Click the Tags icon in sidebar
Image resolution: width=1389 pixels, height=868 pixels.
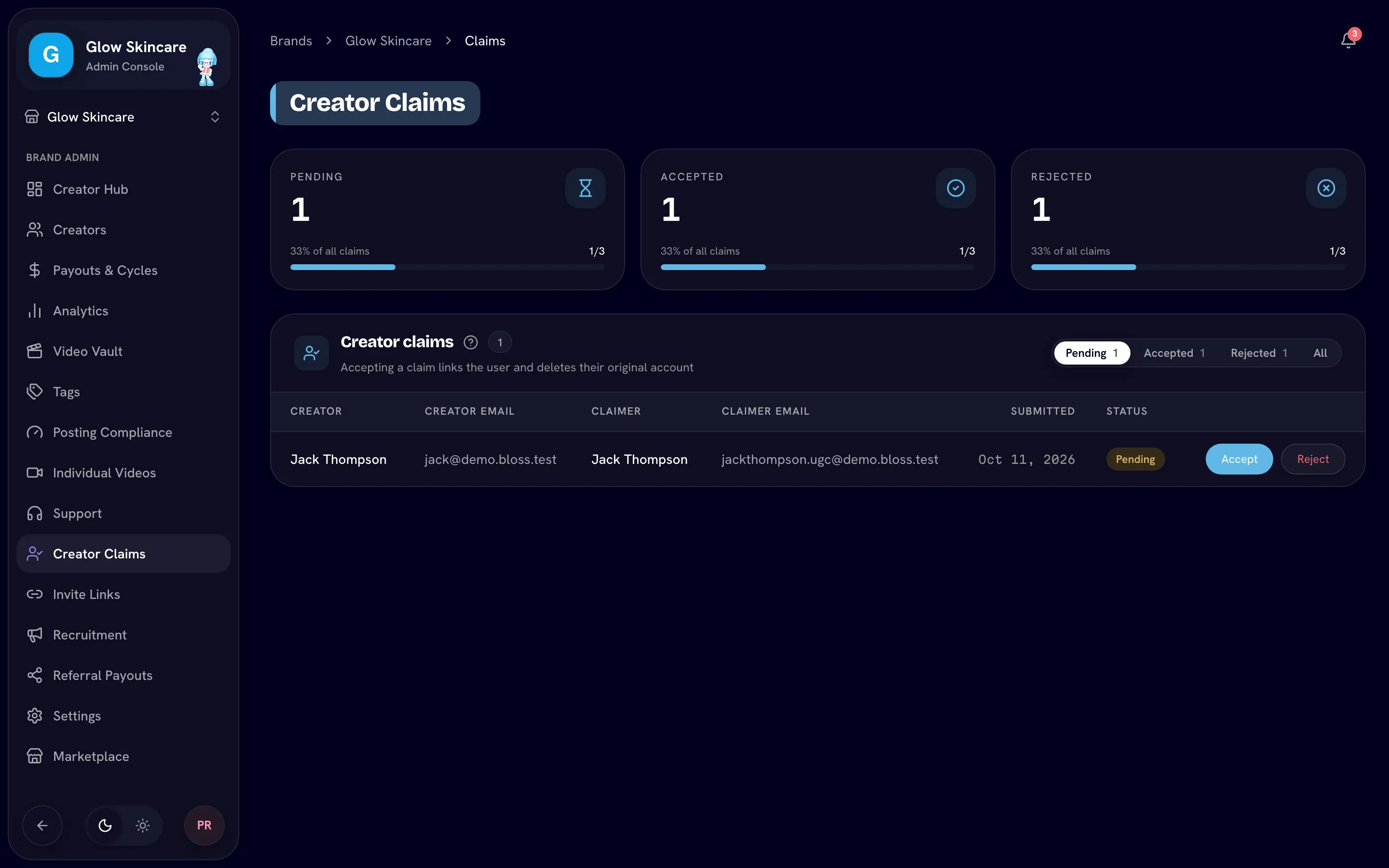34,392
